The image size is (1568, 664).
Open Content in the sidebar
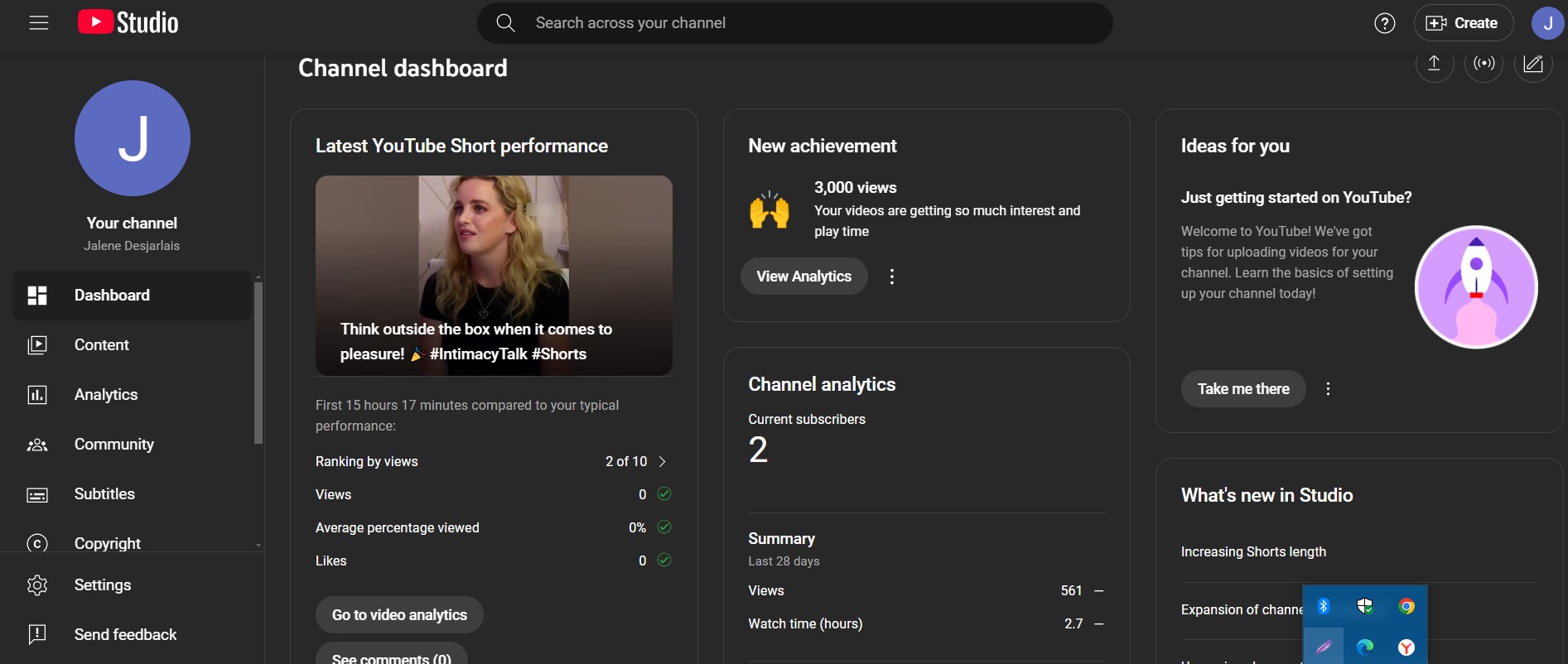(x=101, y=345)
